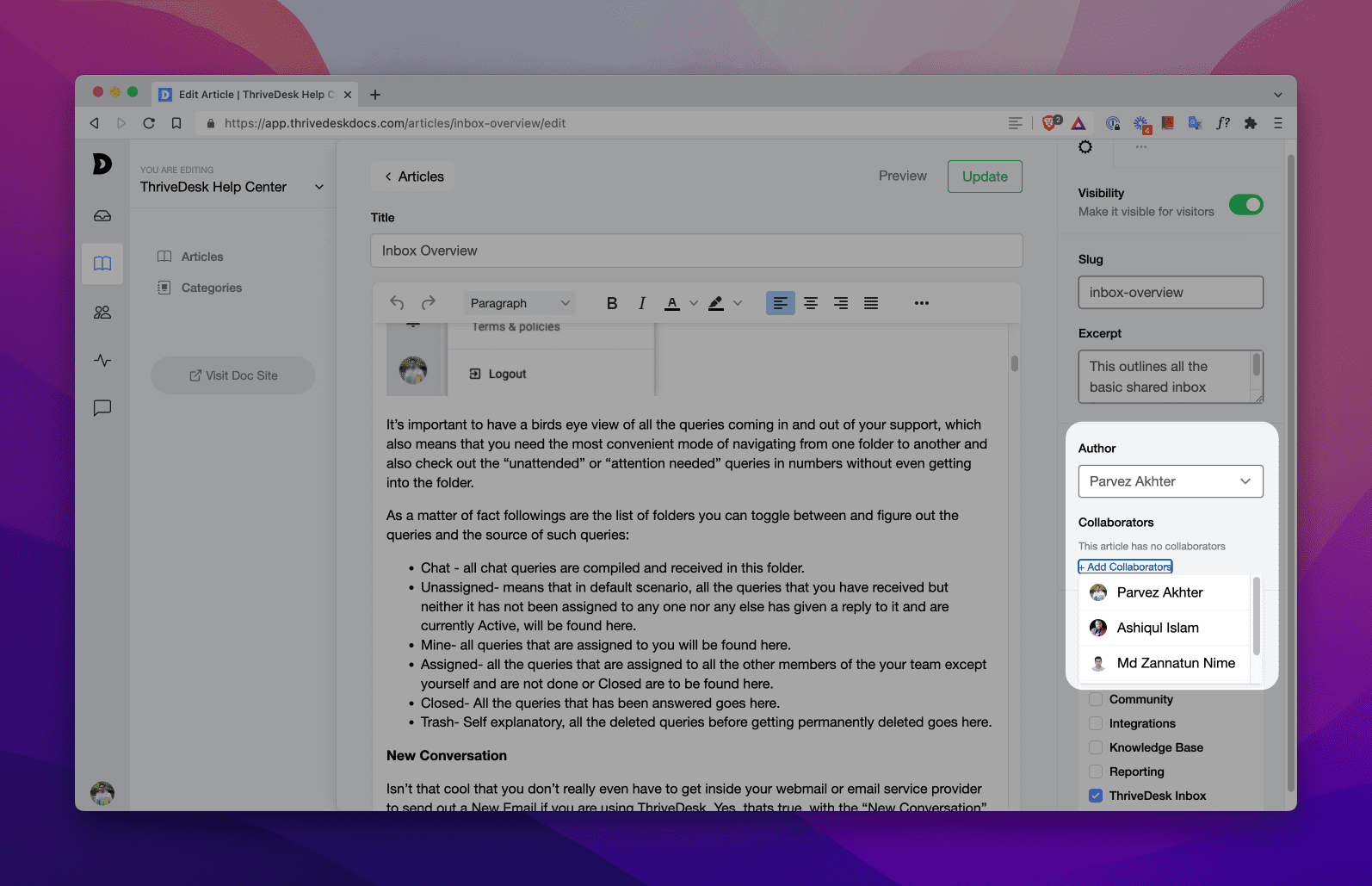
Task: Show more editor toolbar options
Action: coord(922,303)
